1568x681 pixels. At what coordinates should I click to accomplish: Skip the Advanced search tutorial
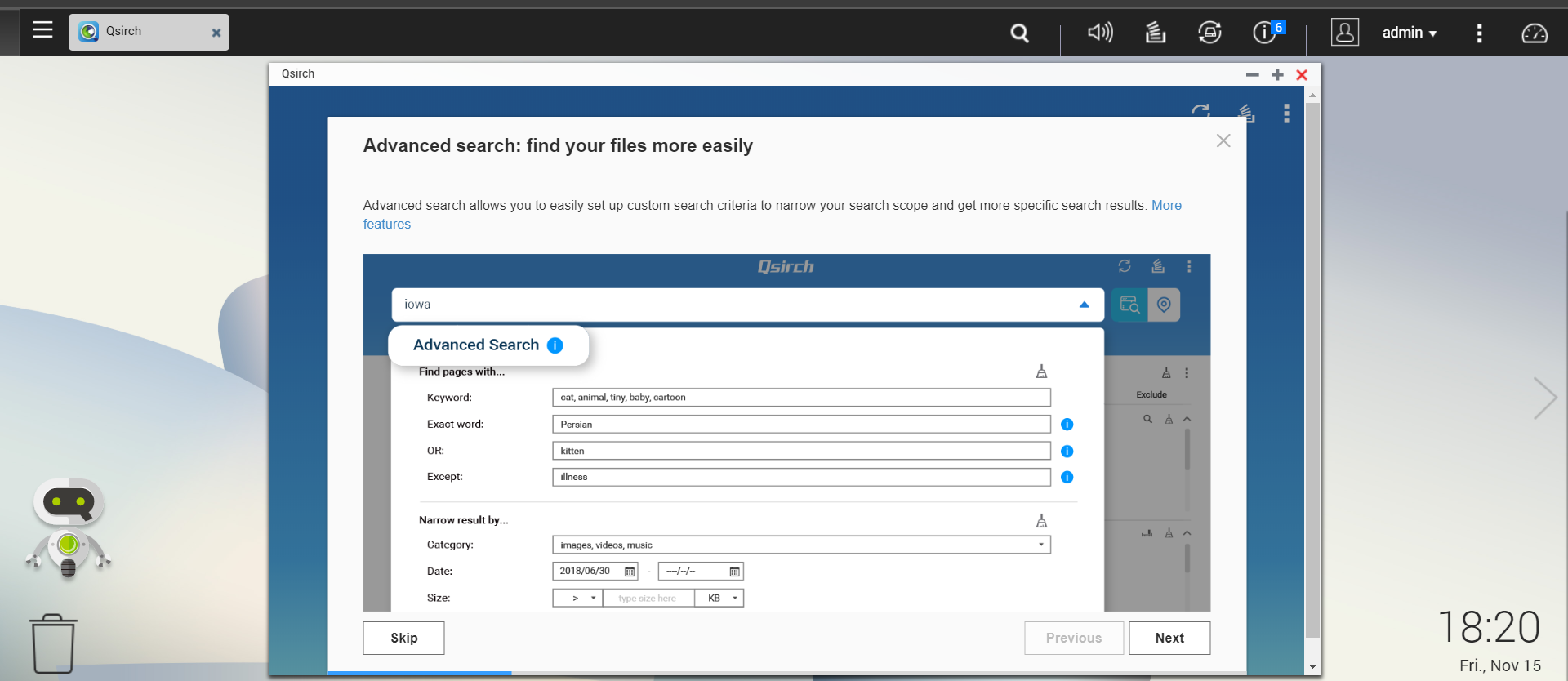pyautogui.click(x=404, y=638)
